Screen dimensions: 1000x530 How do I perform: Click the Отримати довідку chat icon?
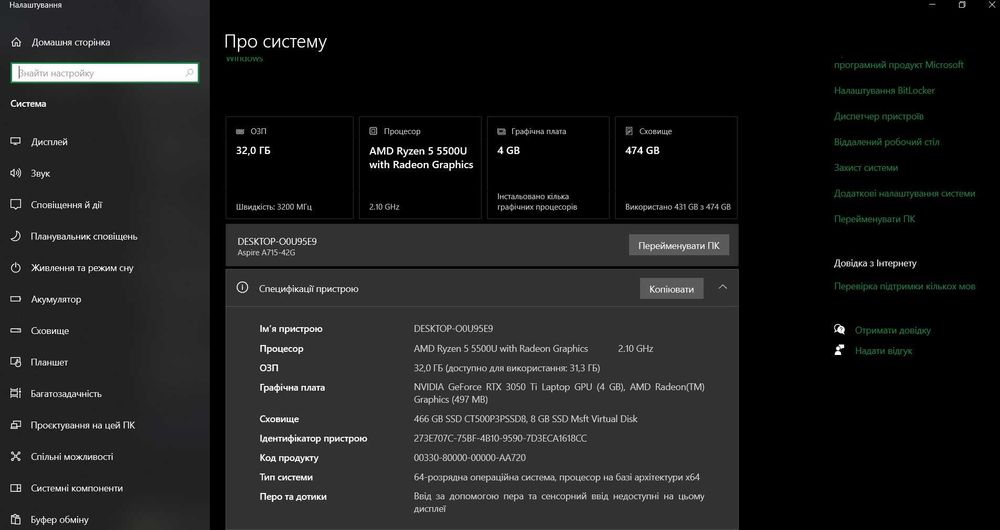(839, 330)
